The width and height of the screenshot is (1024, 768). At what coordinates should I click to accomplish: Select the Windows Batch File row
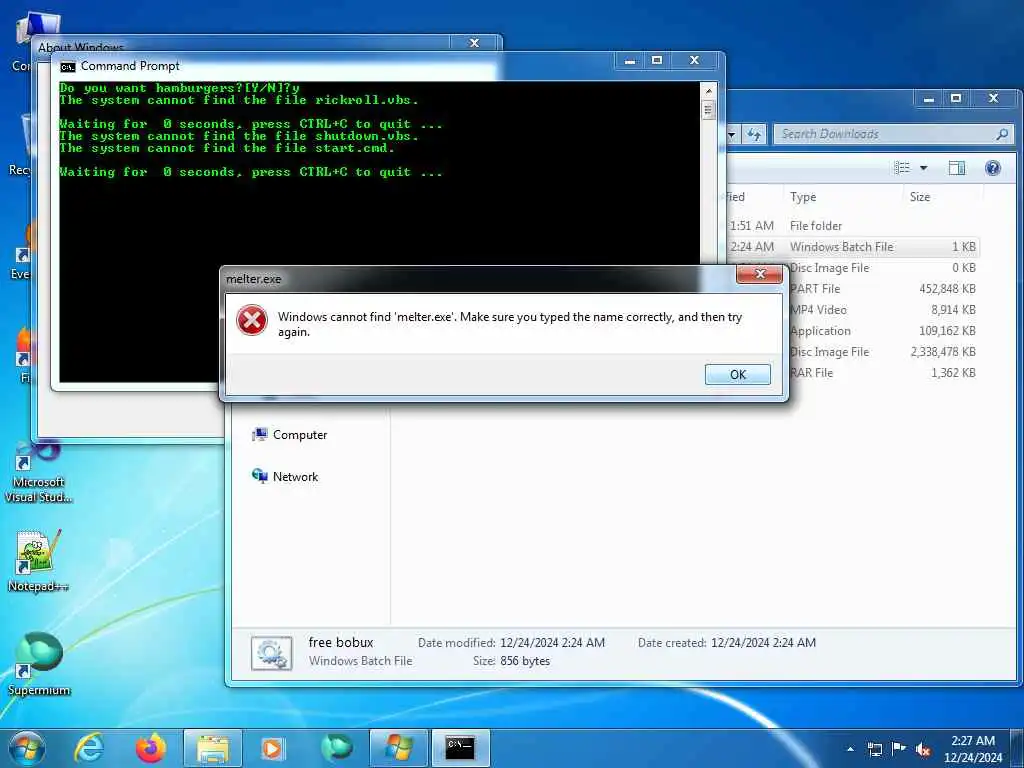(852, 247)
